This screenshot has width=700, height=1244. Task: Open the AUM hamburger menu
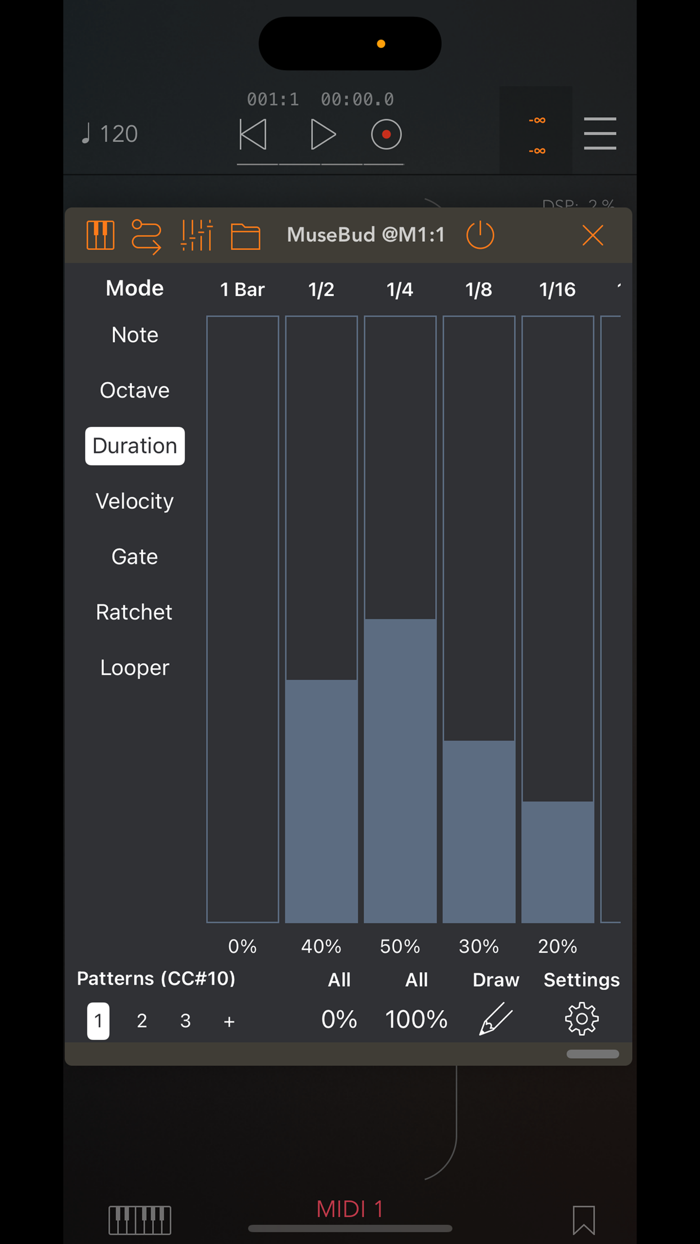599,133
